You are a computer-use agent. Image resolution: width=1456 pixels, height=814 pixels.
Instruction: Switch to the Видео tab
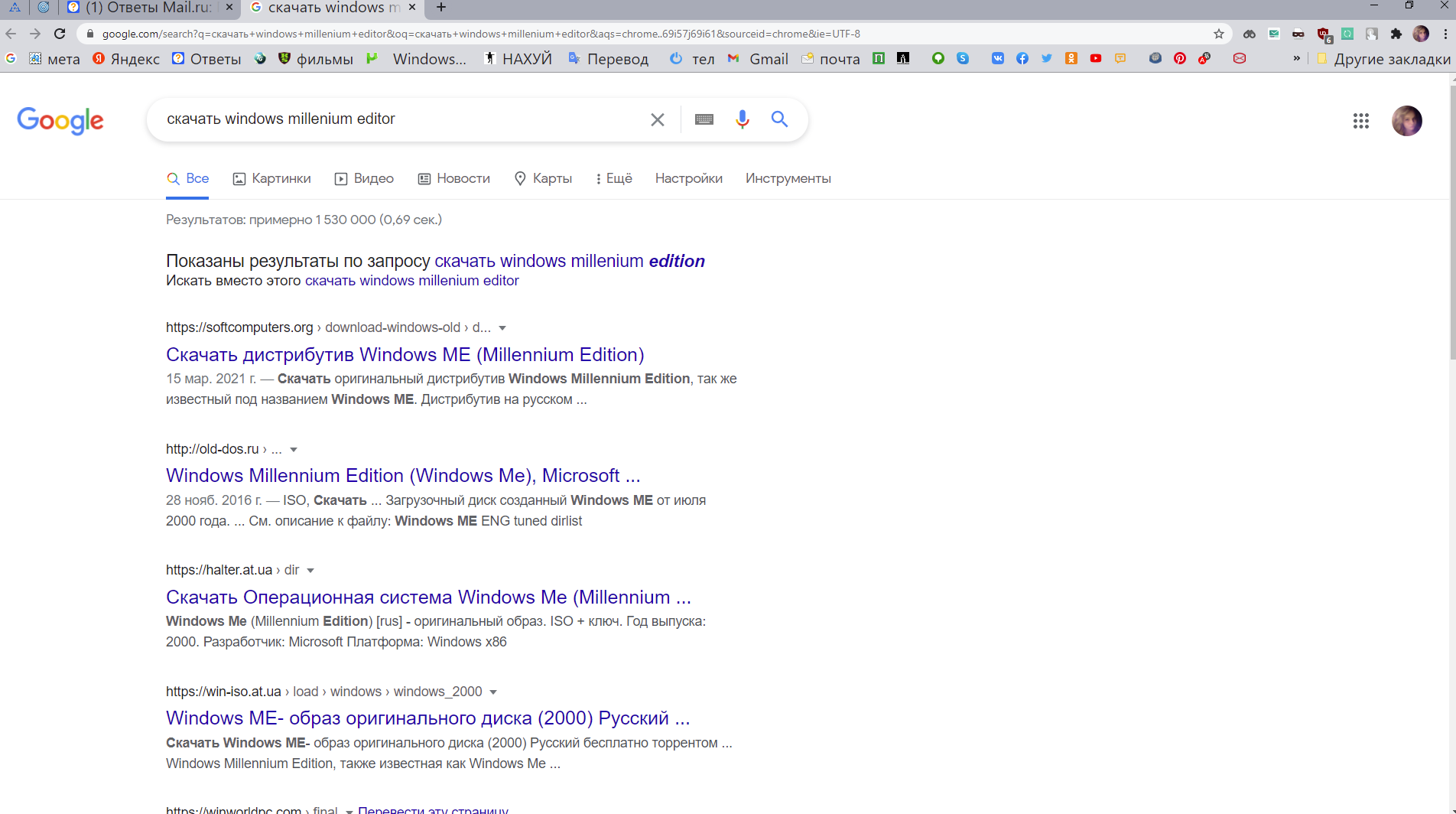pyautogui.click(x=364, y=178)
